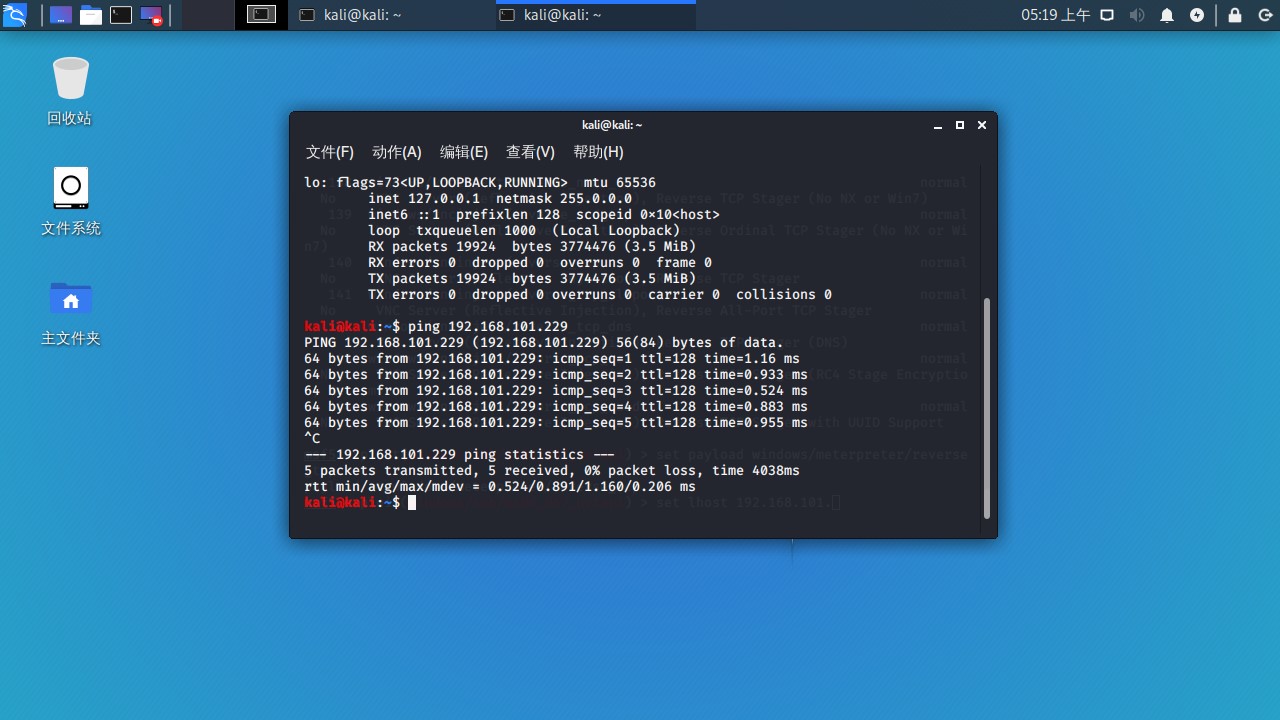1280x720 pixels.
Task: Select the 回收站 trash desktop icon
Action: click(70, 91)
